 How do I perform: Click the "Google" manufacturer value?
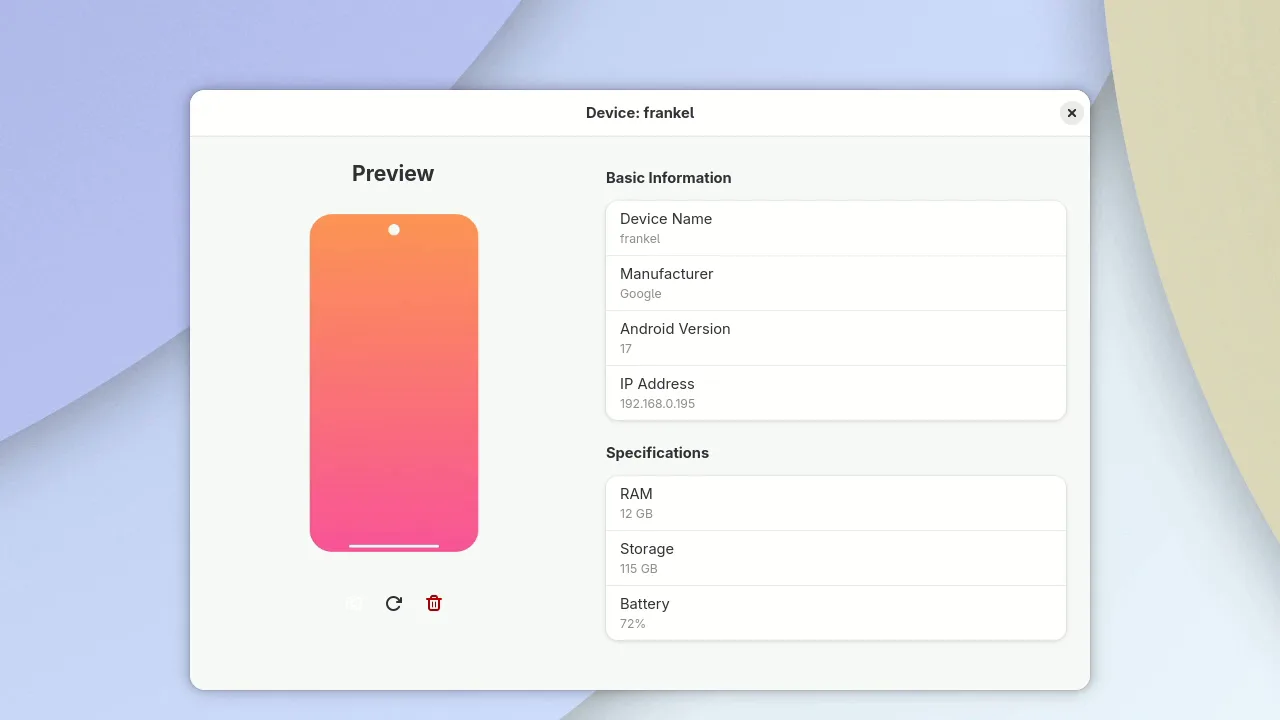pos(641,294)
